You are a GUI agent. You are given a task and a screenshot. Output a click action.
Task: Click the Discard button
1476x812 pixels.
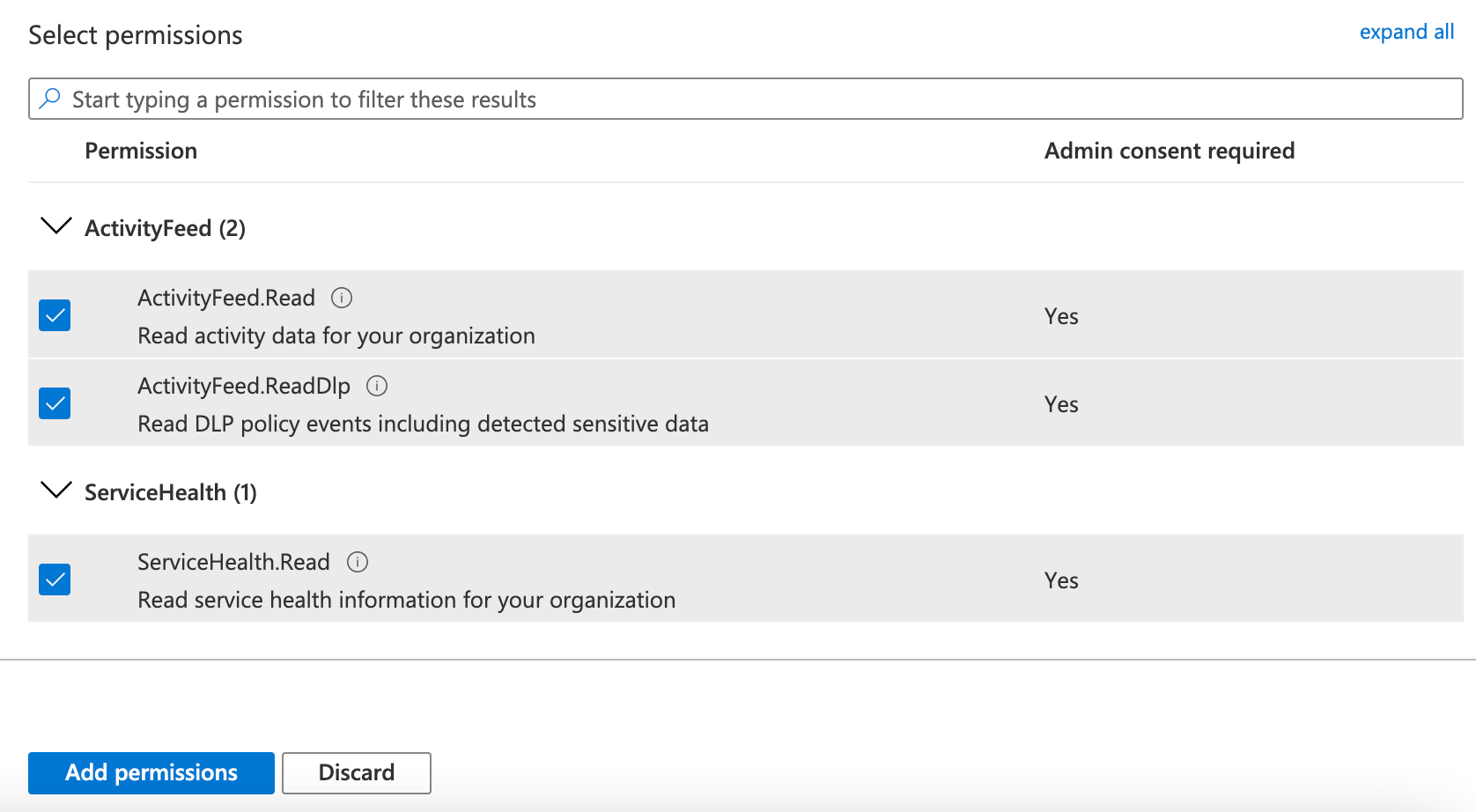[356, 772]
